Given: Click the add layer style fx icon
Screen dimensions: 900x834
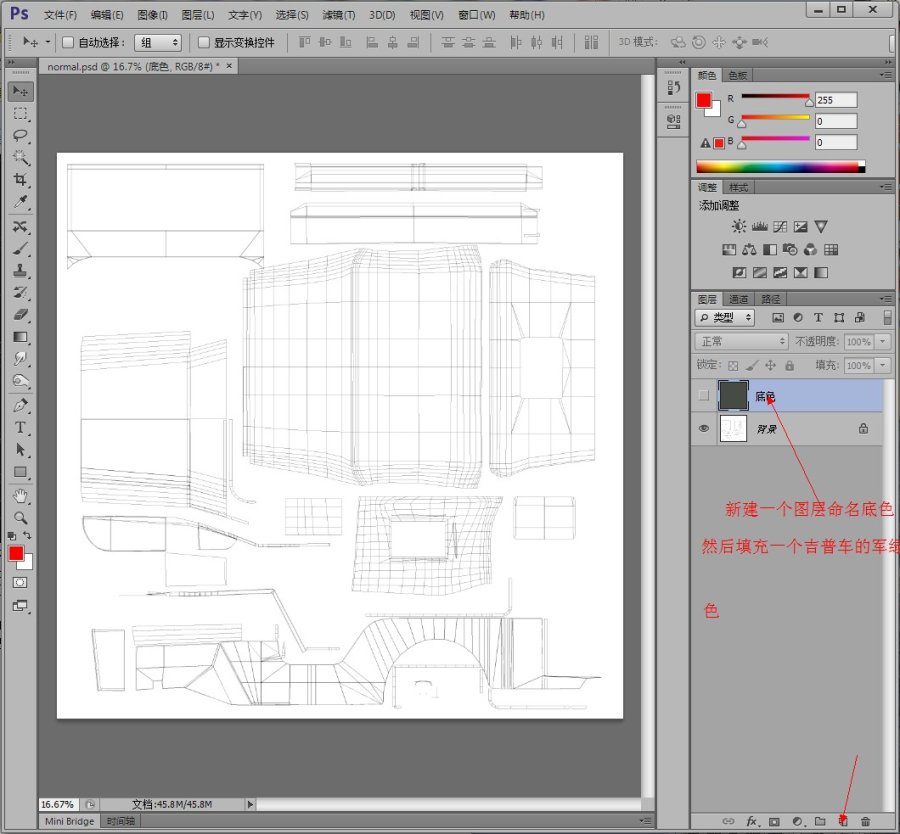Looking at the screenshot, I should [752, 821].
